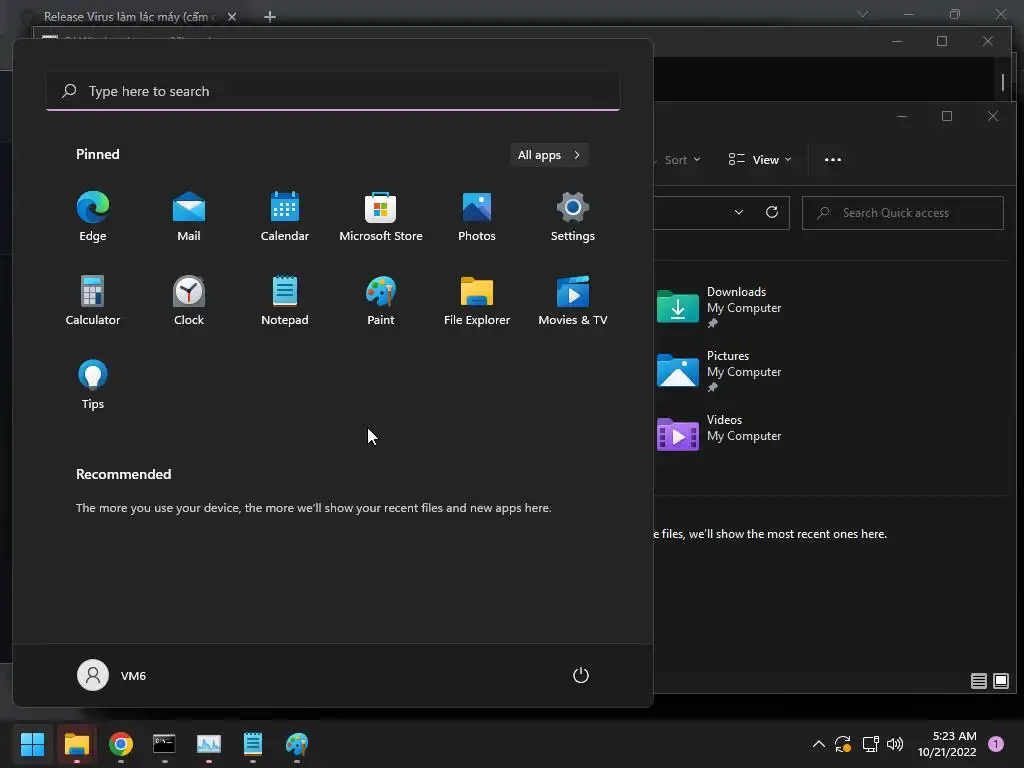Open the VM6 user account menu
Viewport: 1024px width, 768px height.
click(112, 675)
